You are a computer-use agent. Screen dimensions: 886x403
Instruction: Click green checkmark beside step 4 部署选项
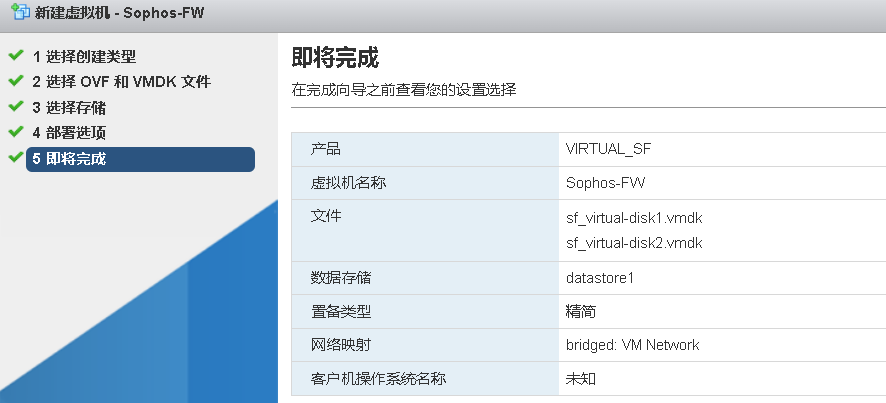pos(16,132)
